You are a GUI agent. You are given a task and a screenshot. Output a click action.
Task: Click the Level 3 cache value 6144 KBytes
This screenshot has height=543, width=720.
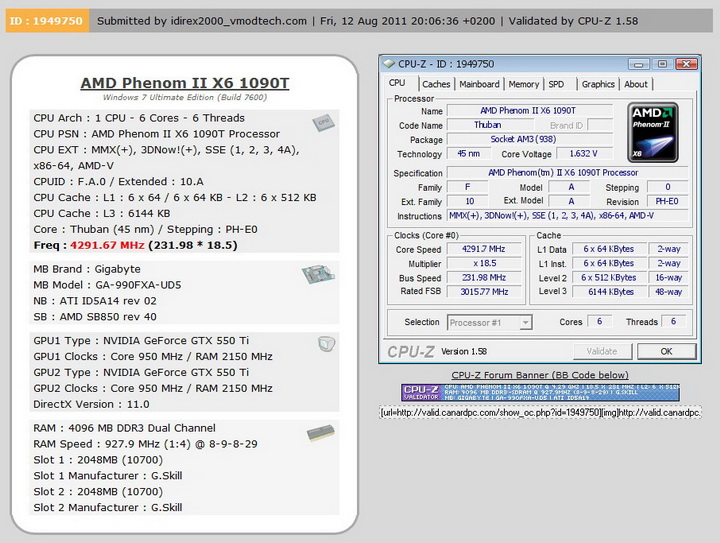[610, 291]
